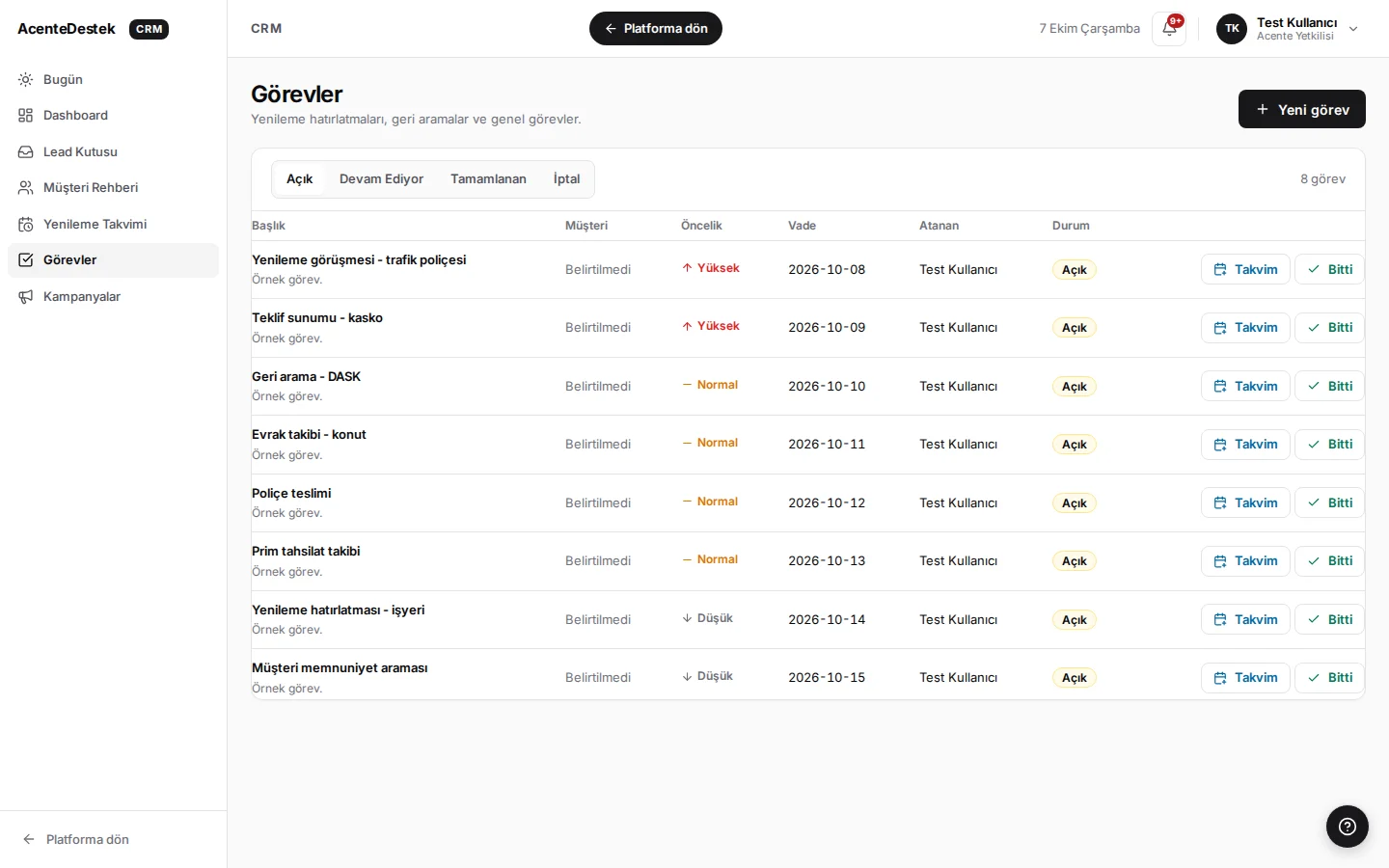
Task: Click Yüksek priority of 'Yenileme görüşmesi - trafik poliçesi'
Action: coord(711,268)
